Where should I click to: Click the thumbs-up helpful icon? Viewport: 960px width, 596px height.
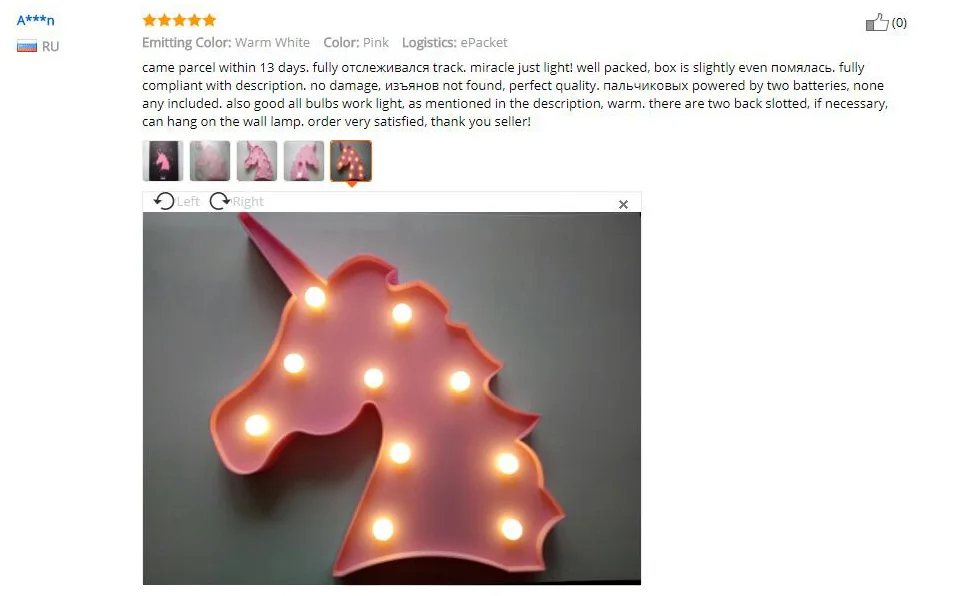[x=877, y=23]
